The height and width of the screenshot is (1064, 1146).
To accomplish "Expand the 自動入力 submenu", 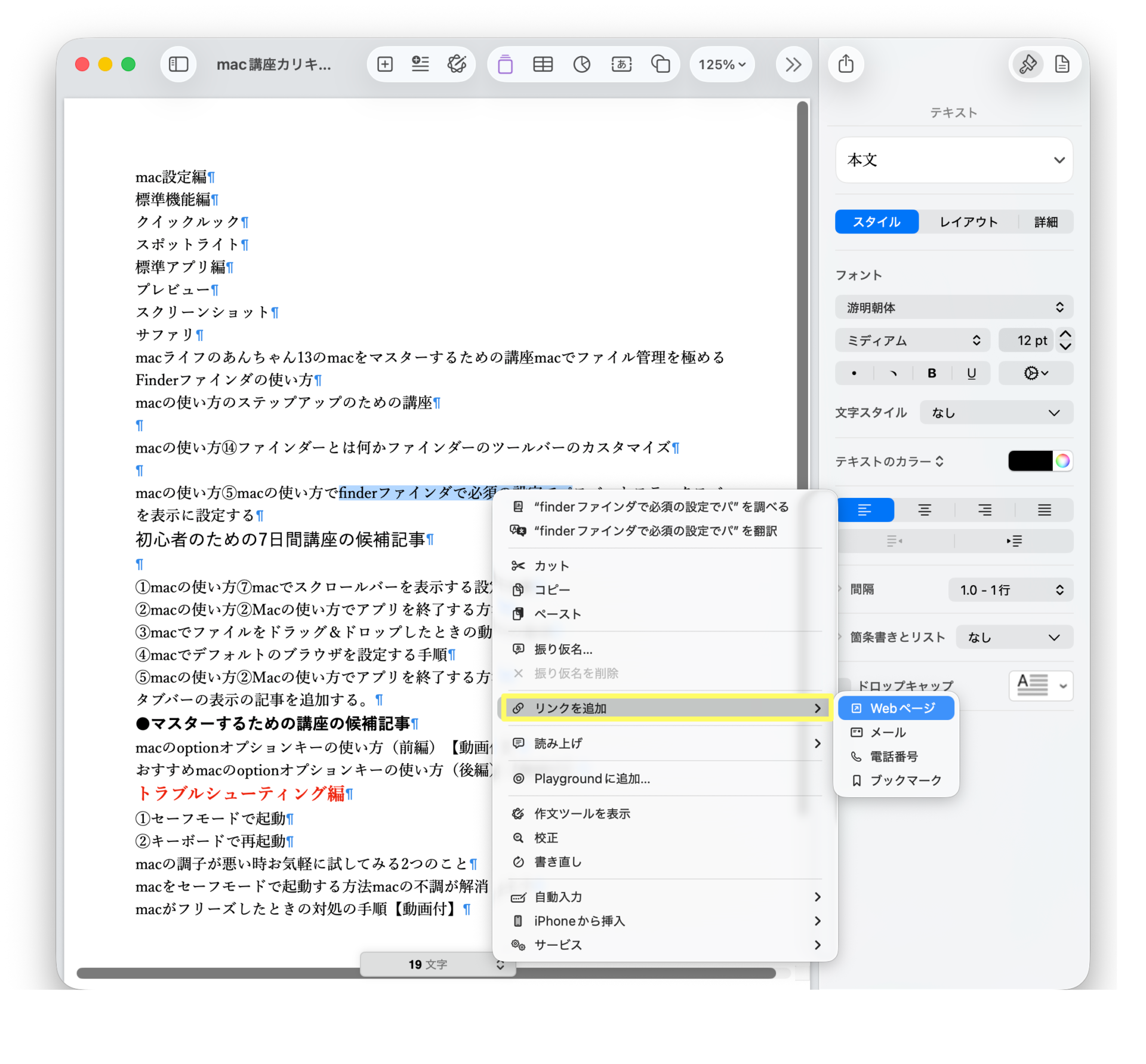I will click(x=665, y=897).
